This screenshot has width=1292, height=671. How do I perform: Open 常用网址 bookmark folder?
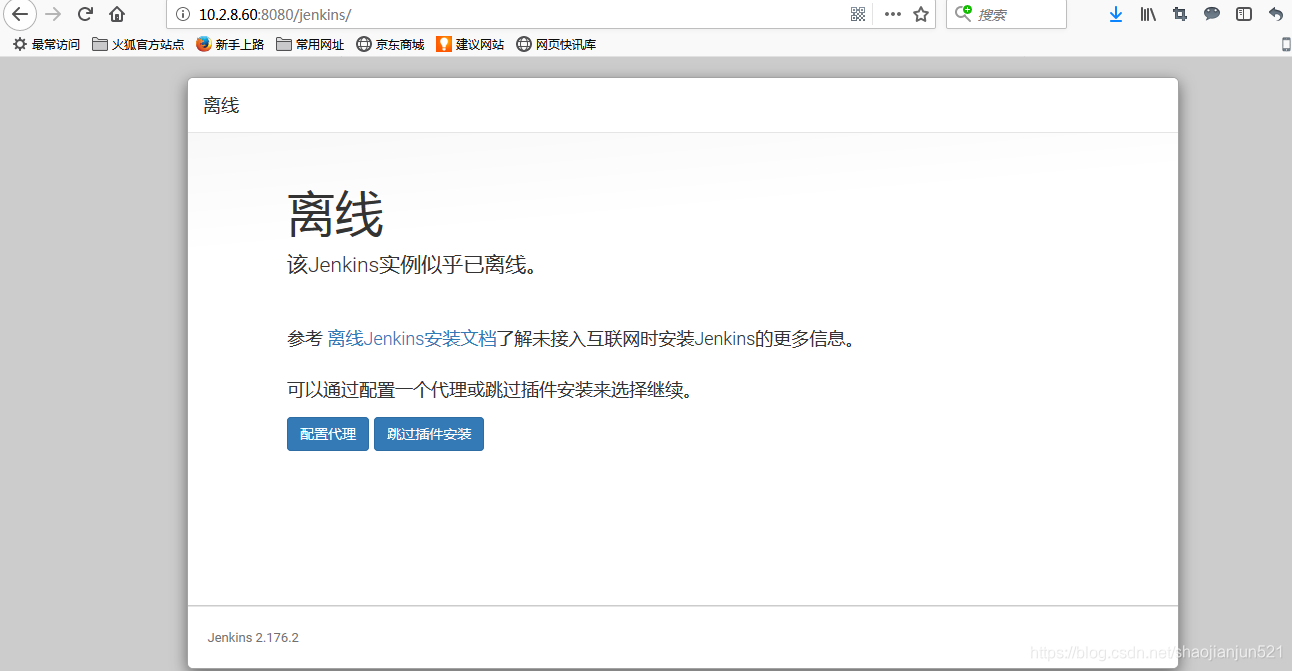[x=310, y=44]
